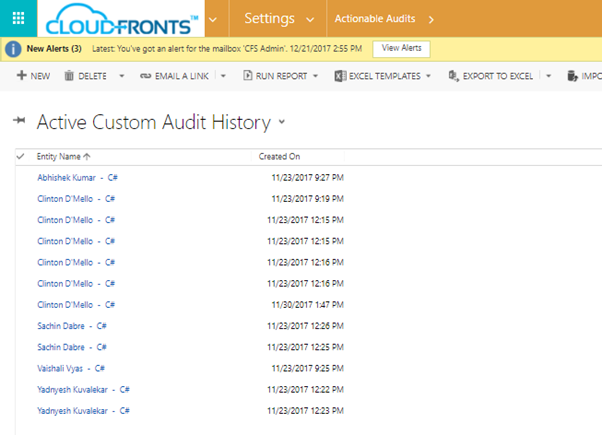The height and width of the screenshot is (435, 602).
Task: Open Clinton D'Mello record created 11/30/2017
Action: 76,304
